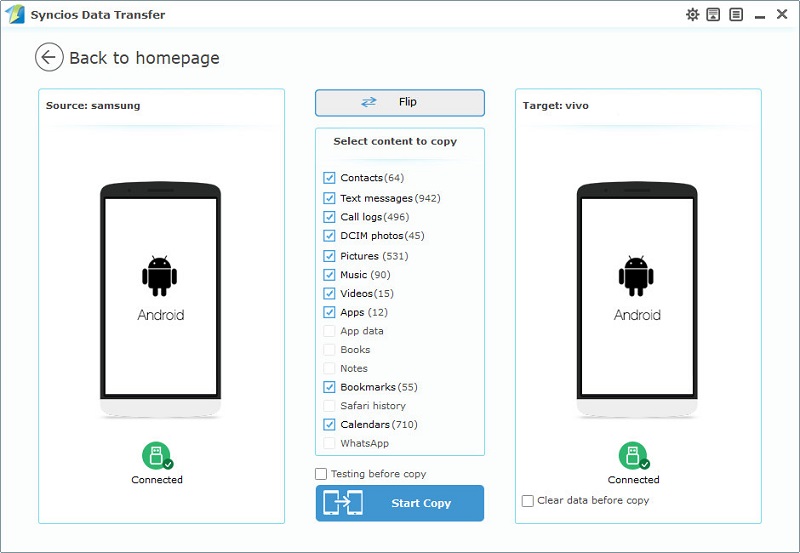
Task: Uncheck the Call logs checkbox
Action: tap(329, 217)
